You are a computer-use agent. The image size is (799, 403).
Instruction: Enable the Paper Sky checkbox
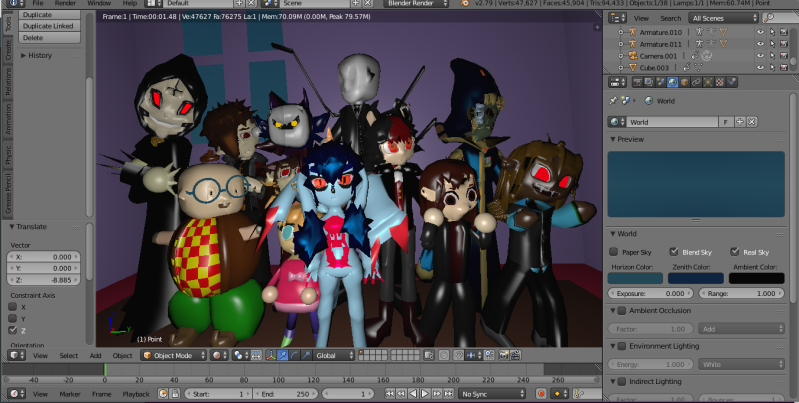(x=614, y=252)
